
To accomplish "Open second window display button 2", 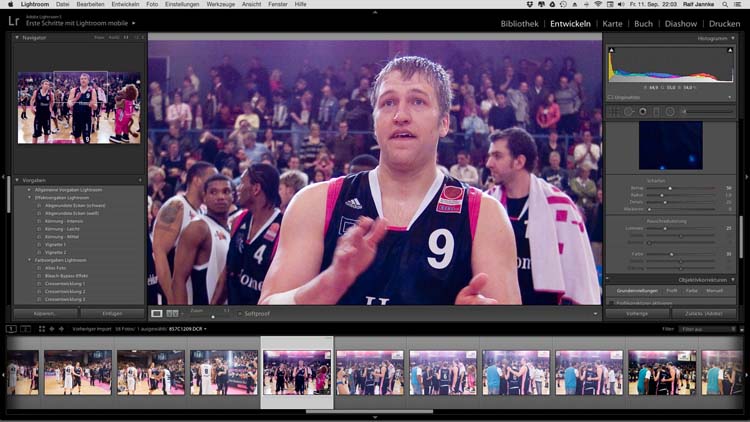I will (25, 329).
